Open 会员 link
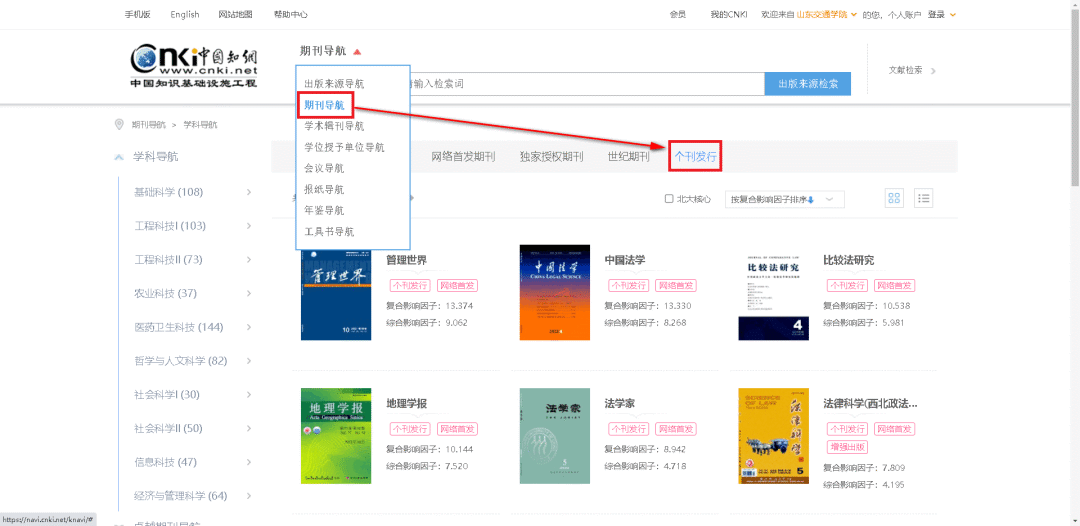The height and width of the screenshot is (526, 1080). point(678,14)
